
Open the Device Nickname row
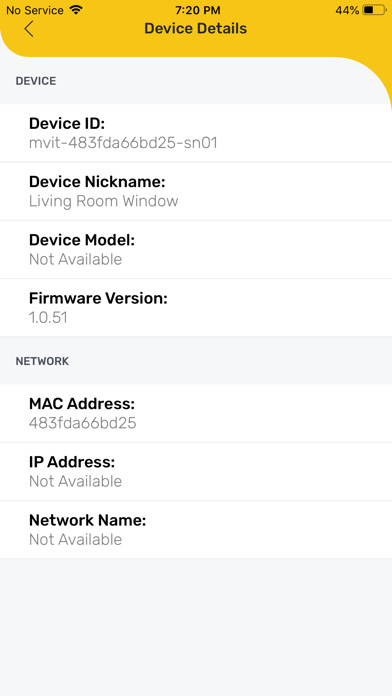coord(196,191)
